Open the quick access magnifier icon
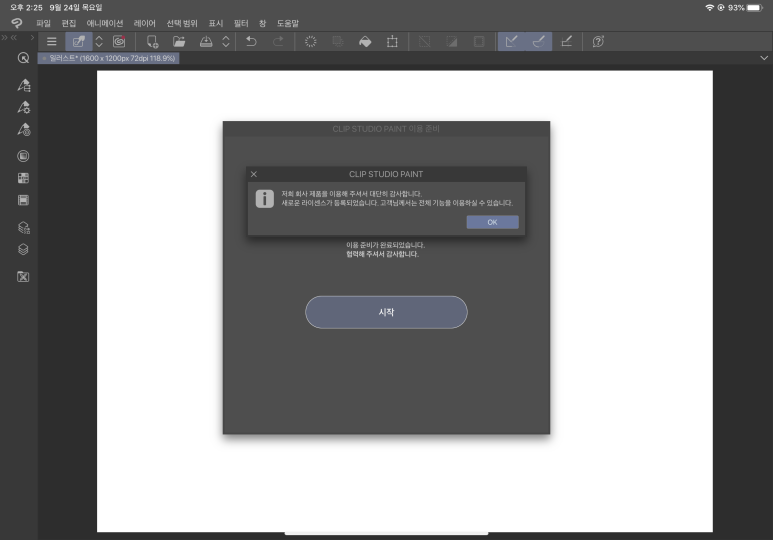This screenshot has height=540, width=773. [x=23, y=58]
